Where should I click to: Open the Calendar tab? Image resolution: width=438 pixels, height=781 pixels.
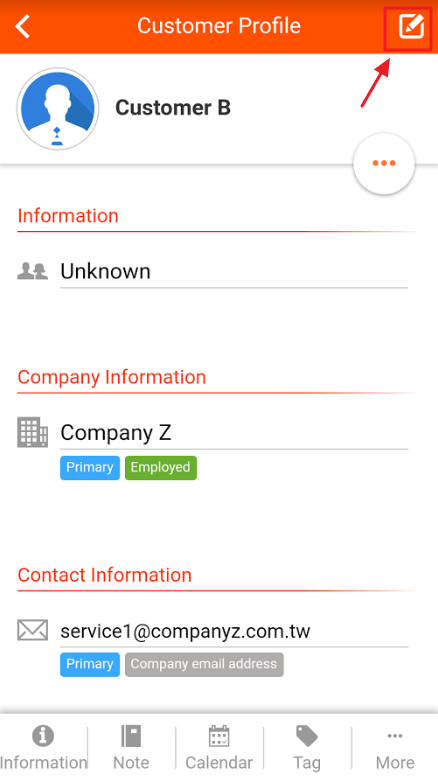coord(219,747)
